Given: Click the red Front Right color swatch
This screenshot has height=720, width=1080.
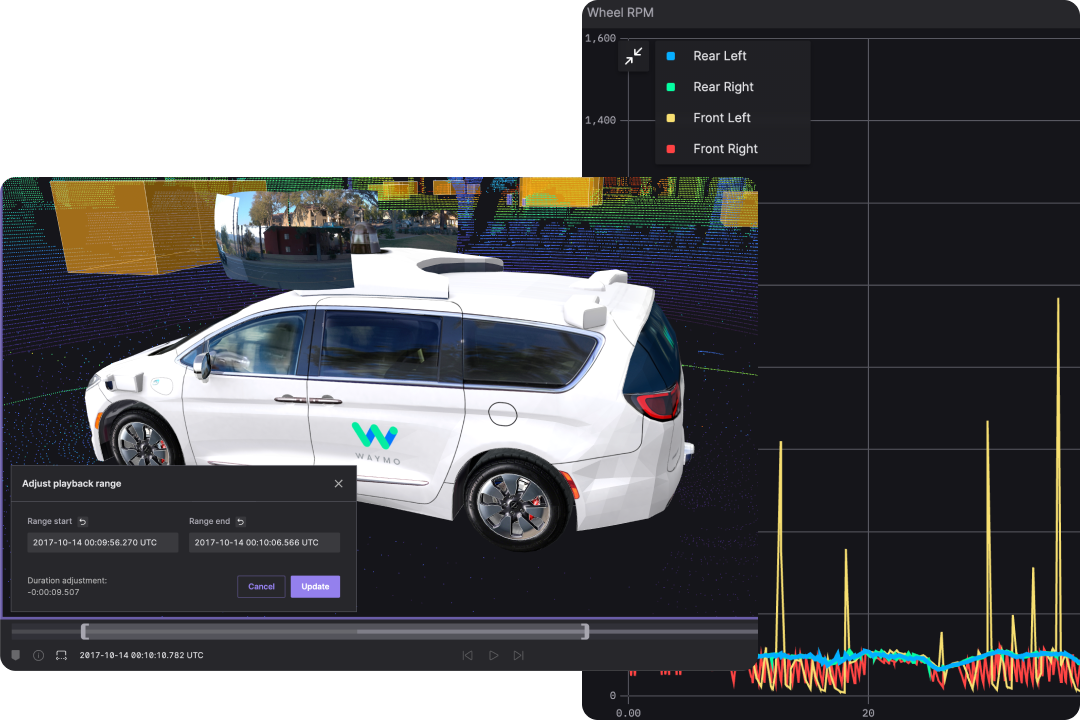Looking at the screenshot, I should pos(672,148).
